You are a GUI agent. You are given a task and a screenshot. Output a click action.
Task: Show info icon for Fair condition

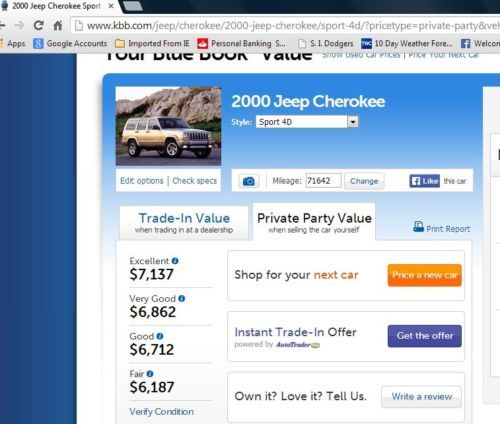click(150, 374)
